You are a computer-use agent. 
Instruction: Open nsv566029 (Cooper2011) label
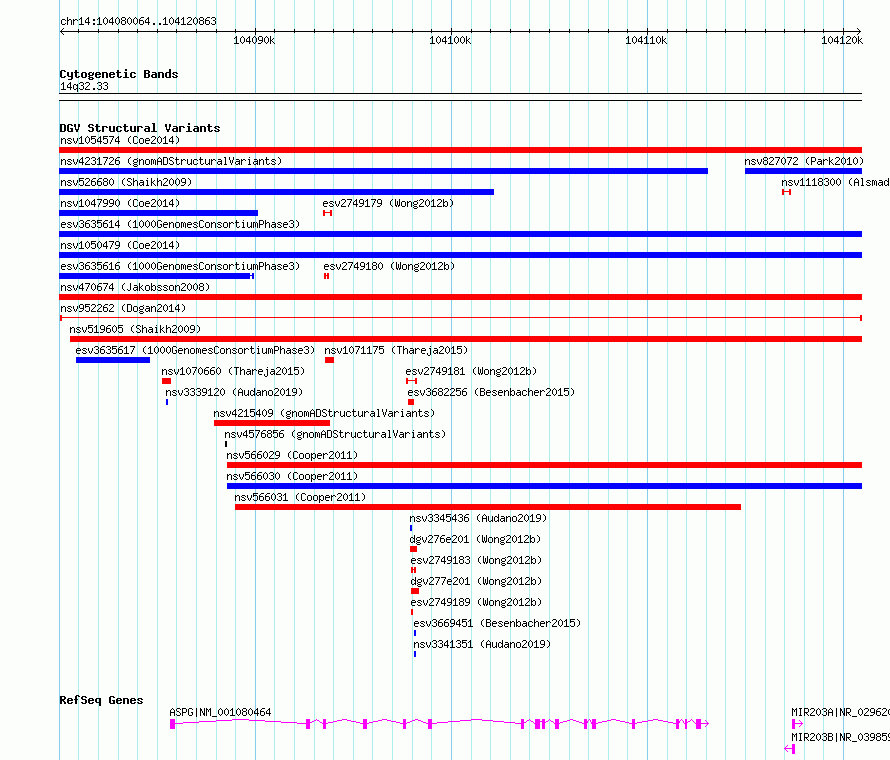click(x=292, y=455)
